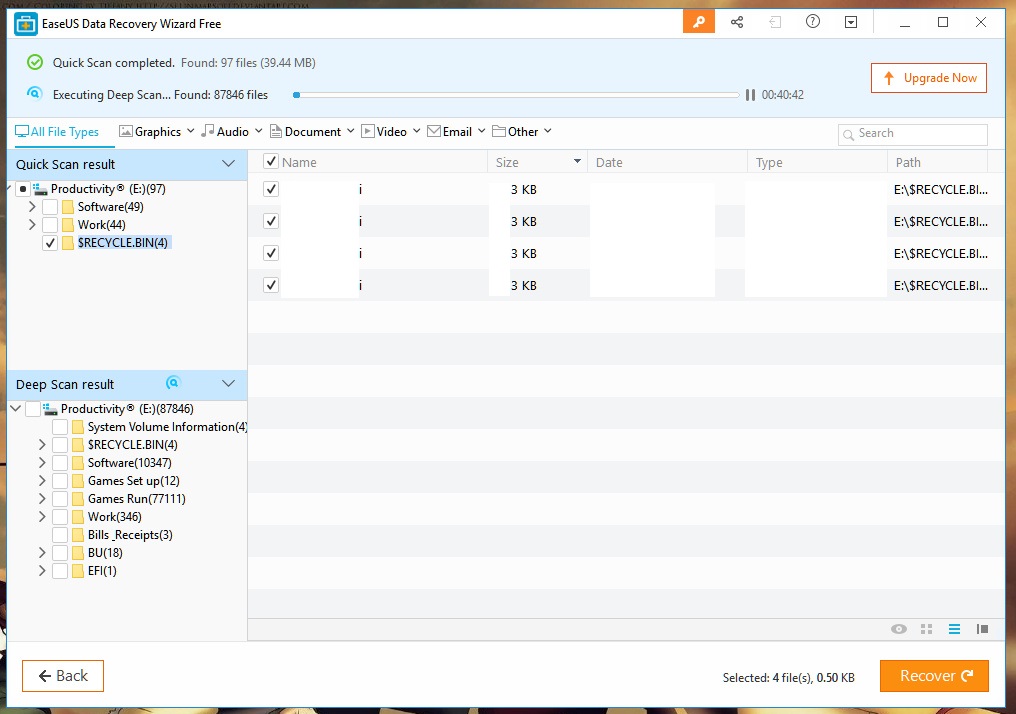
Task: Click Games Run(77111) folder icon
Action: 78,499
